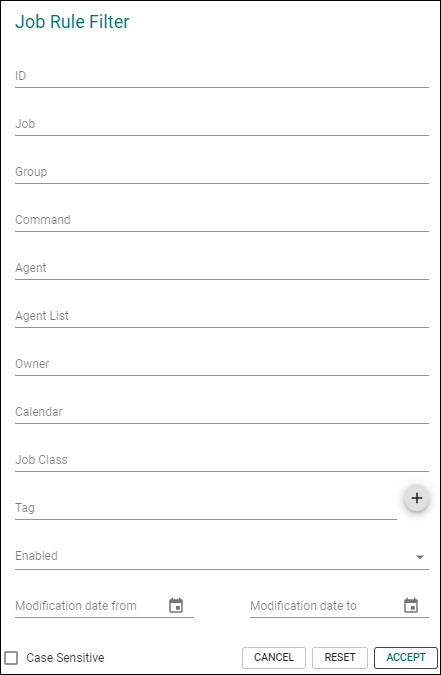Image resolution: width=441 pixels, height=675 pixels.
Task: Focus the ID input field
Action: (222, 76)
